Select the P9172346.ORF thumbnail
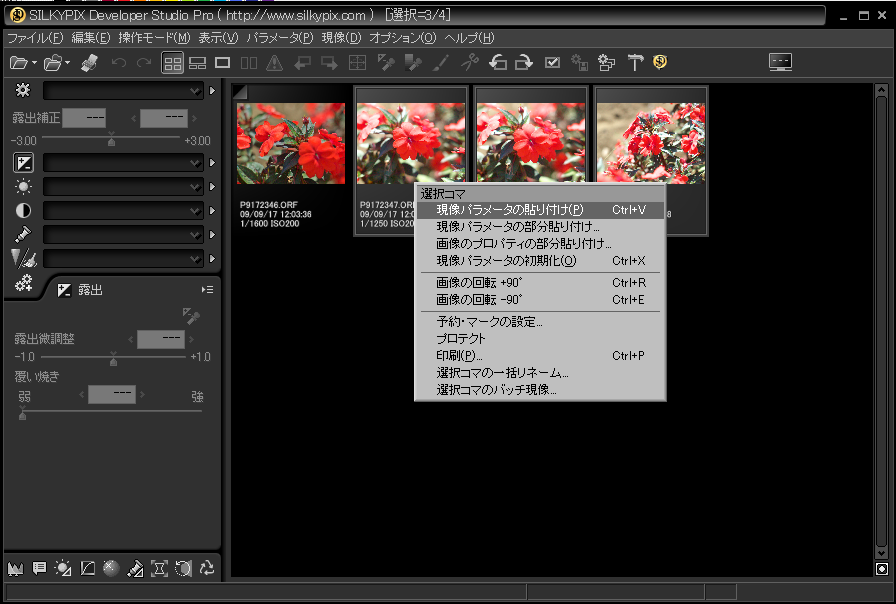This screenshot has width=896, height=604. coord(291,144)
